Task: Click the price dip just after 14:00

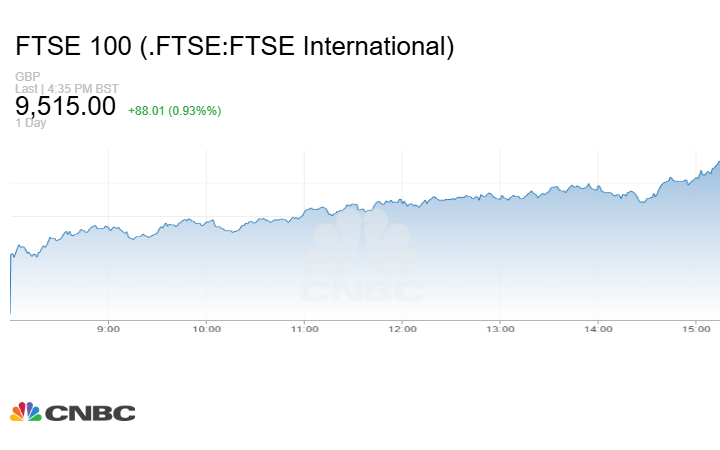Action: pos(641,201)
